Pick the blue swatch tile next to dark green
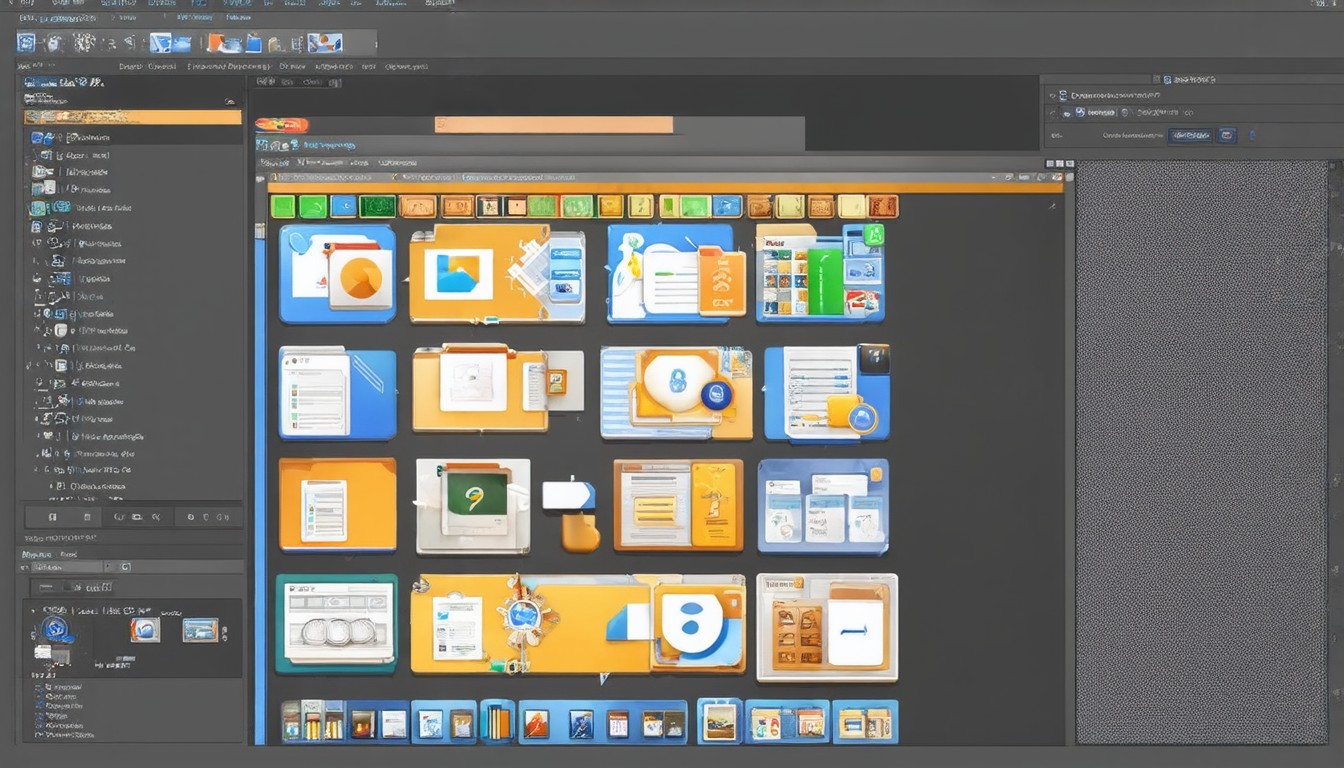The image size is (1344, 768). click(343, 206)
